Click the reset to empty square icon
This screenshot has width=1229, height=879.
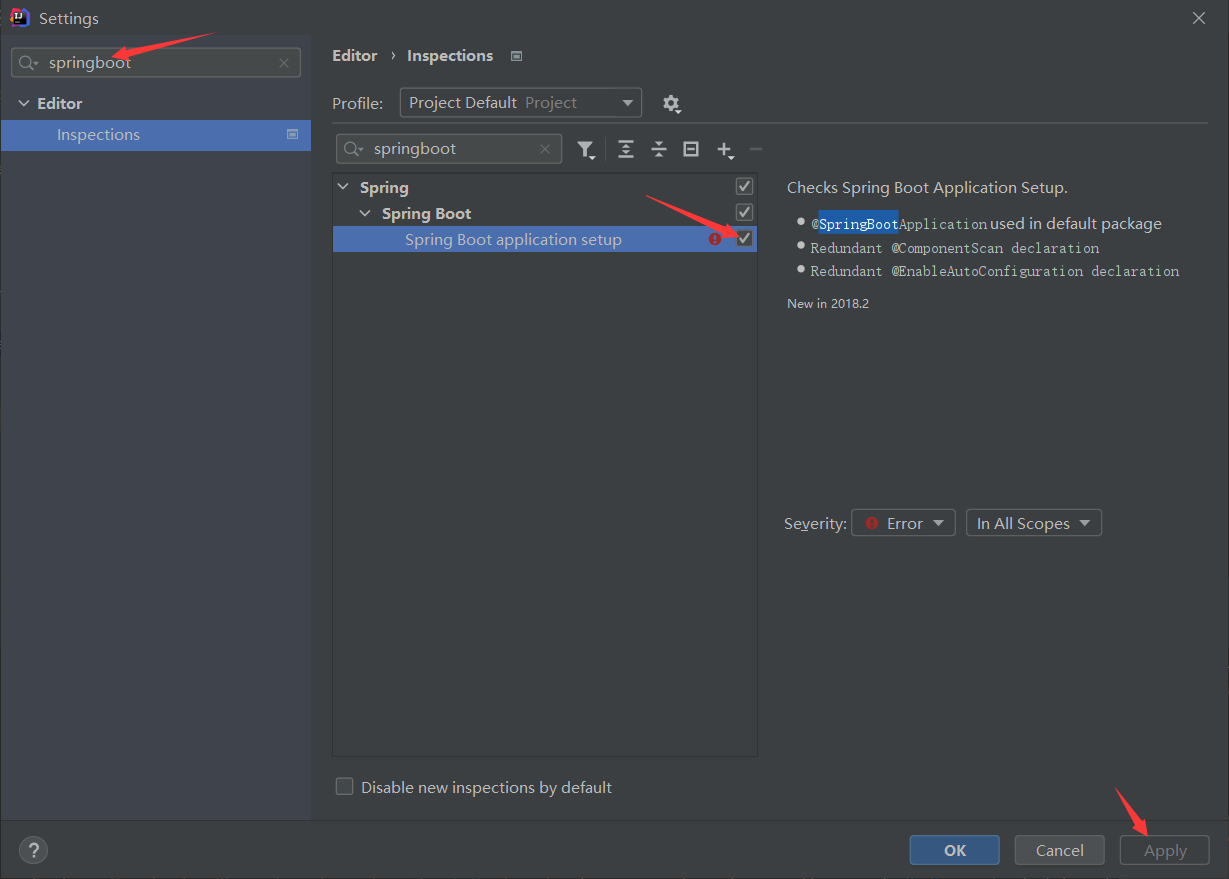(691, 149)
